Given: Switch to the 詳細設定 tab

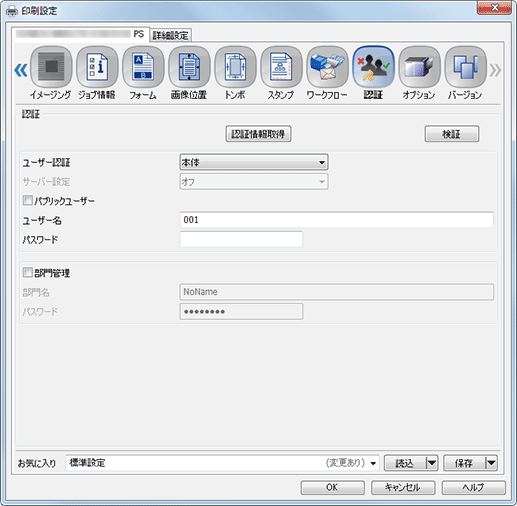Looking at the screenshot, I should [170, 35].
